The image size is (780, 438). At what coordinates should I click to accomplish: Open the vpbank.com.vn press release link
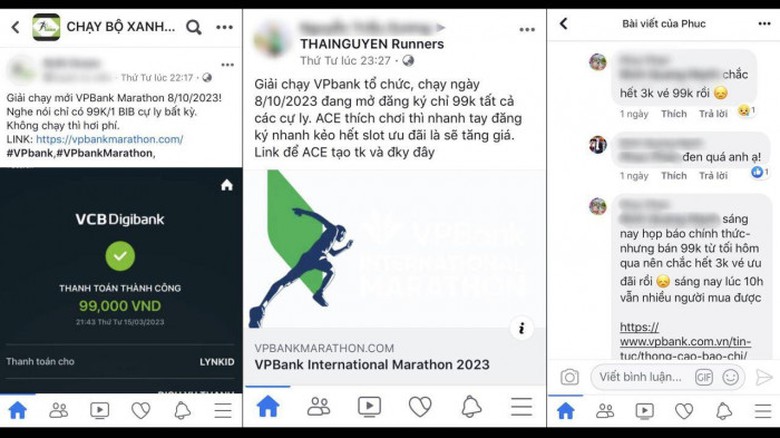click(685, 341)
